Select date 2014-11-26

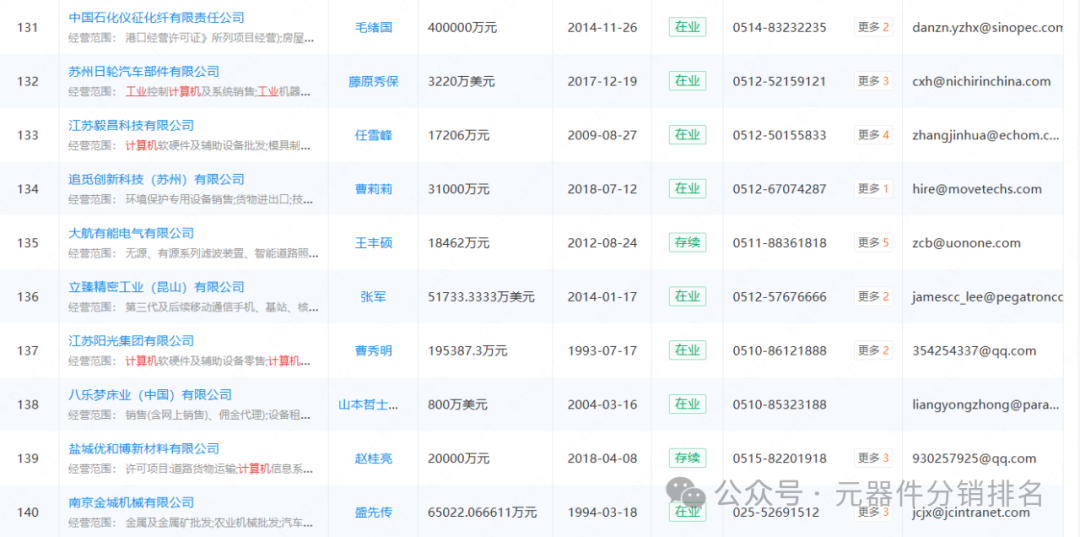click(602, 28)
